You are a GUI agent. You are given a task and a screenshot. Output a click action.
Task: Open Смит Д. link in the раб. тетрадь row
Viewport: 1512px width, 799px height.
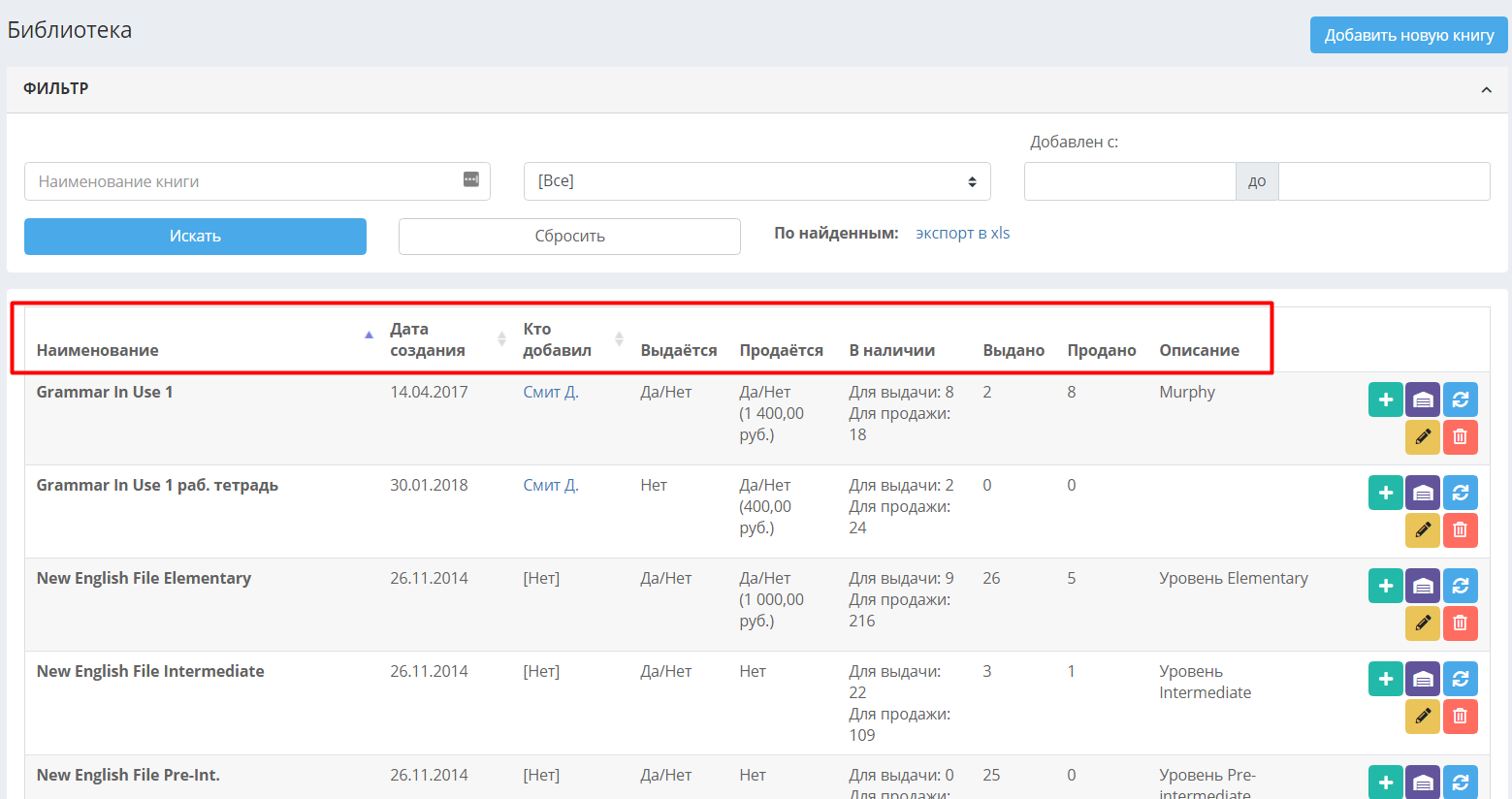tap(551, 485)
